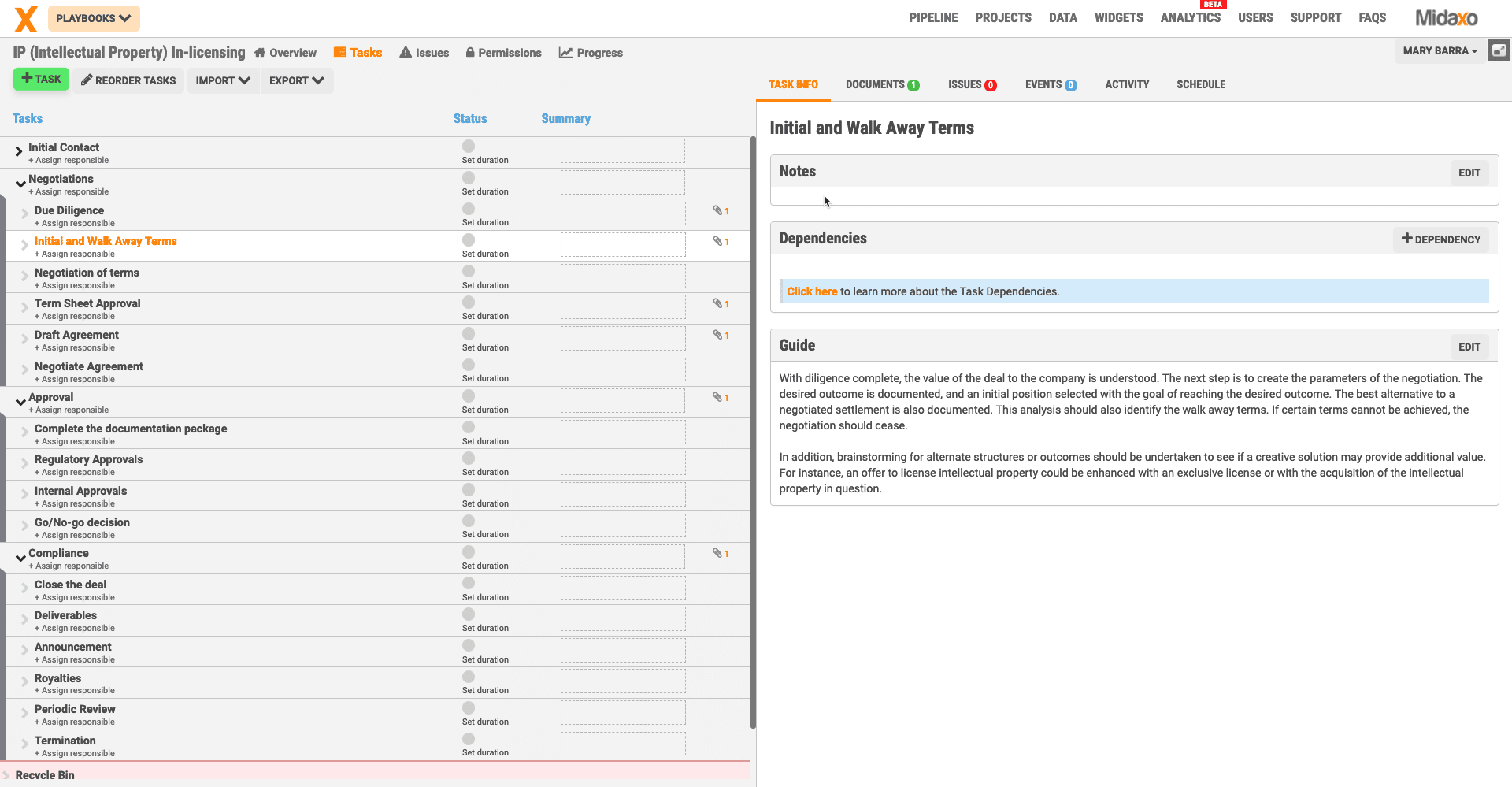Image resolution: width=1512 pixels, height=787 pixels.
Task: Open the Users page
Action: pos(1255,18)
